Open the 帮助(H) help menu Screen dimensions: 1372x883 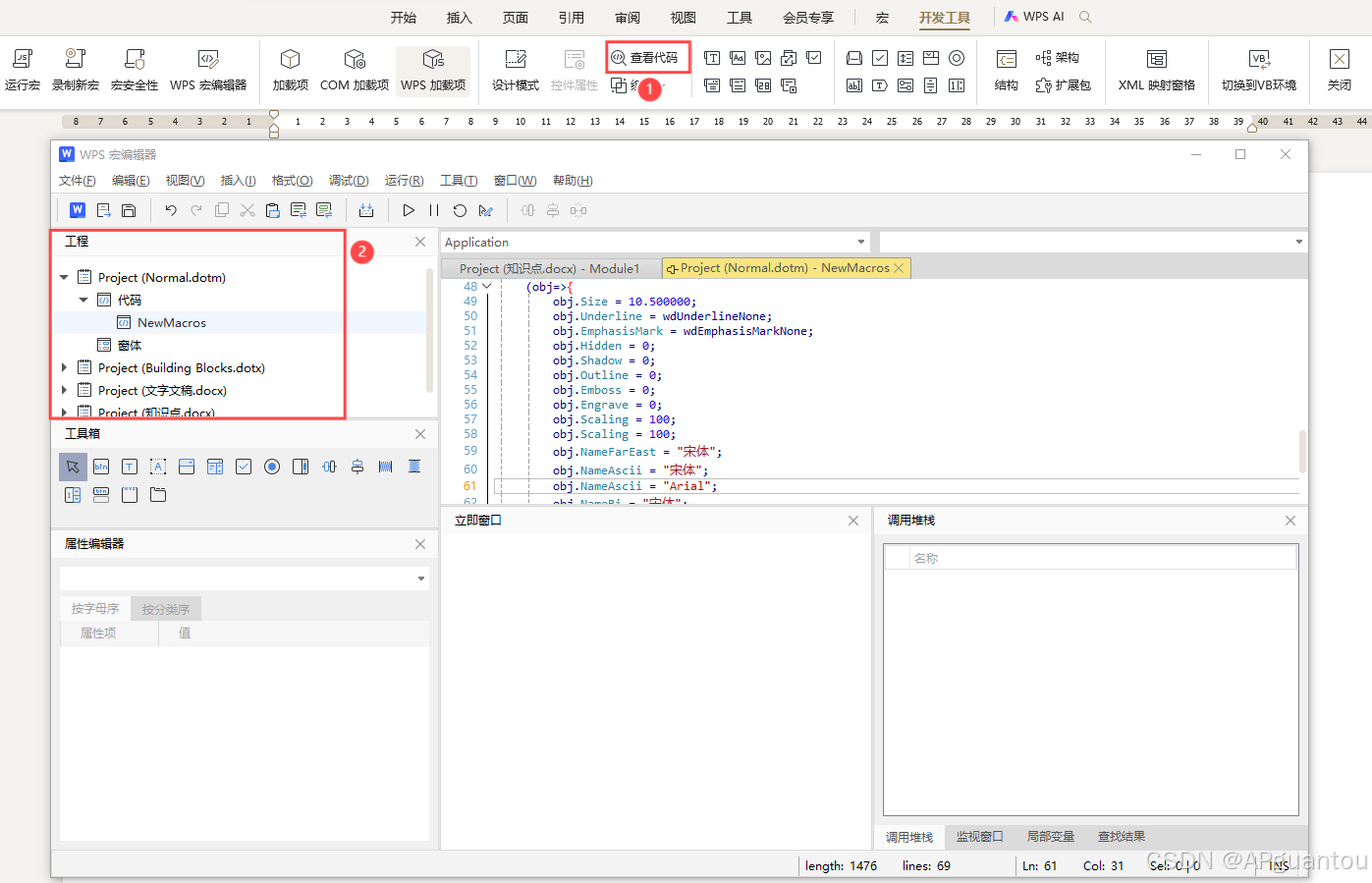(573, 181)
